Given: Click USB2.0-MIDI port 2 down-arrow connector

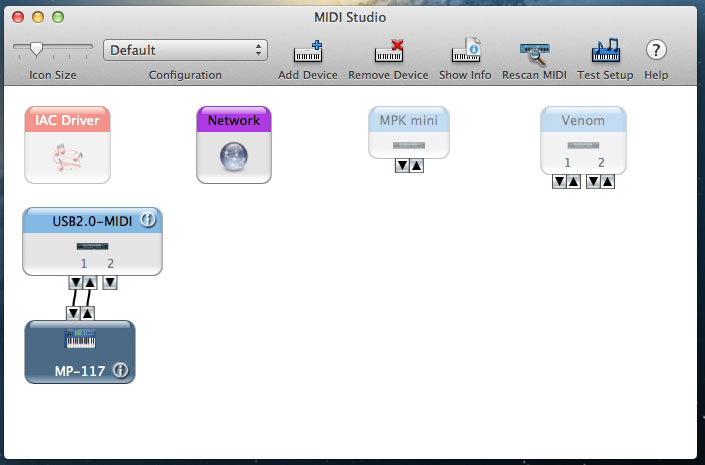Looking at the screenshot, I should click(x=110, y=283).
